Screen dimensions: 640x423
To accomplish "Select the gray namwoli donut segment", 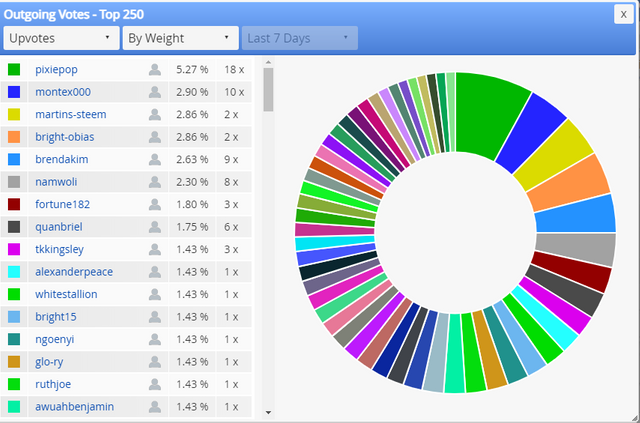I will [576, 249].
